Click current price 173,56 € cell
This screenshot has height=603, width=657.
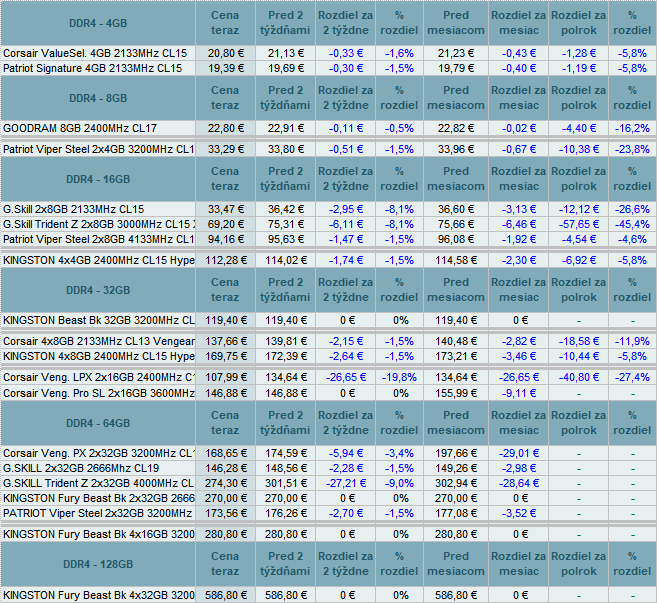(x=225, y=513)
